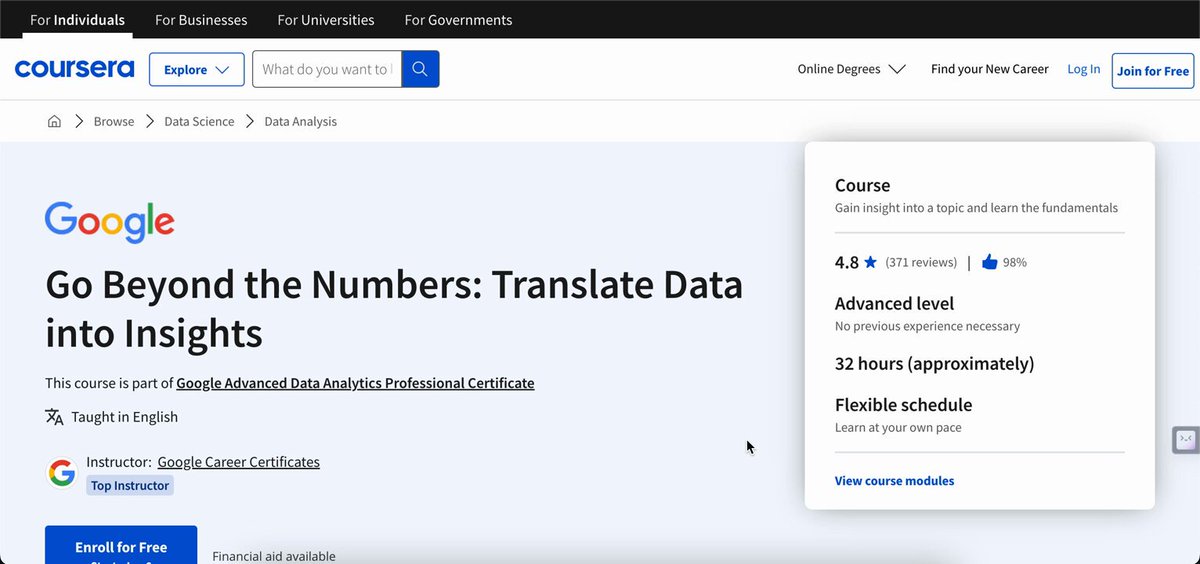The height and width of the screenshot is (564, 1200).
Task: Focus the What do you want search field
Action: click(x=327, y=69)
